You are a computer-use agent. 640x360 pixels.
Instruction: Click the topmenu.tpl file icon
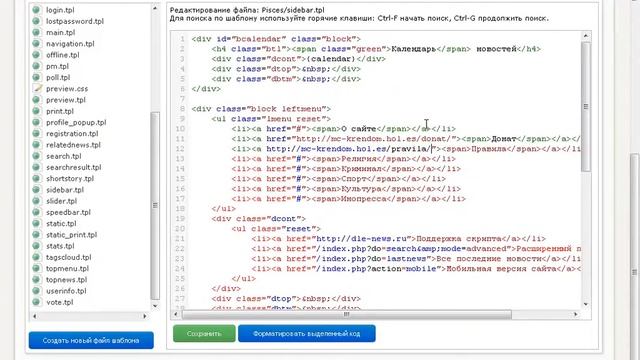click(36, 268)
